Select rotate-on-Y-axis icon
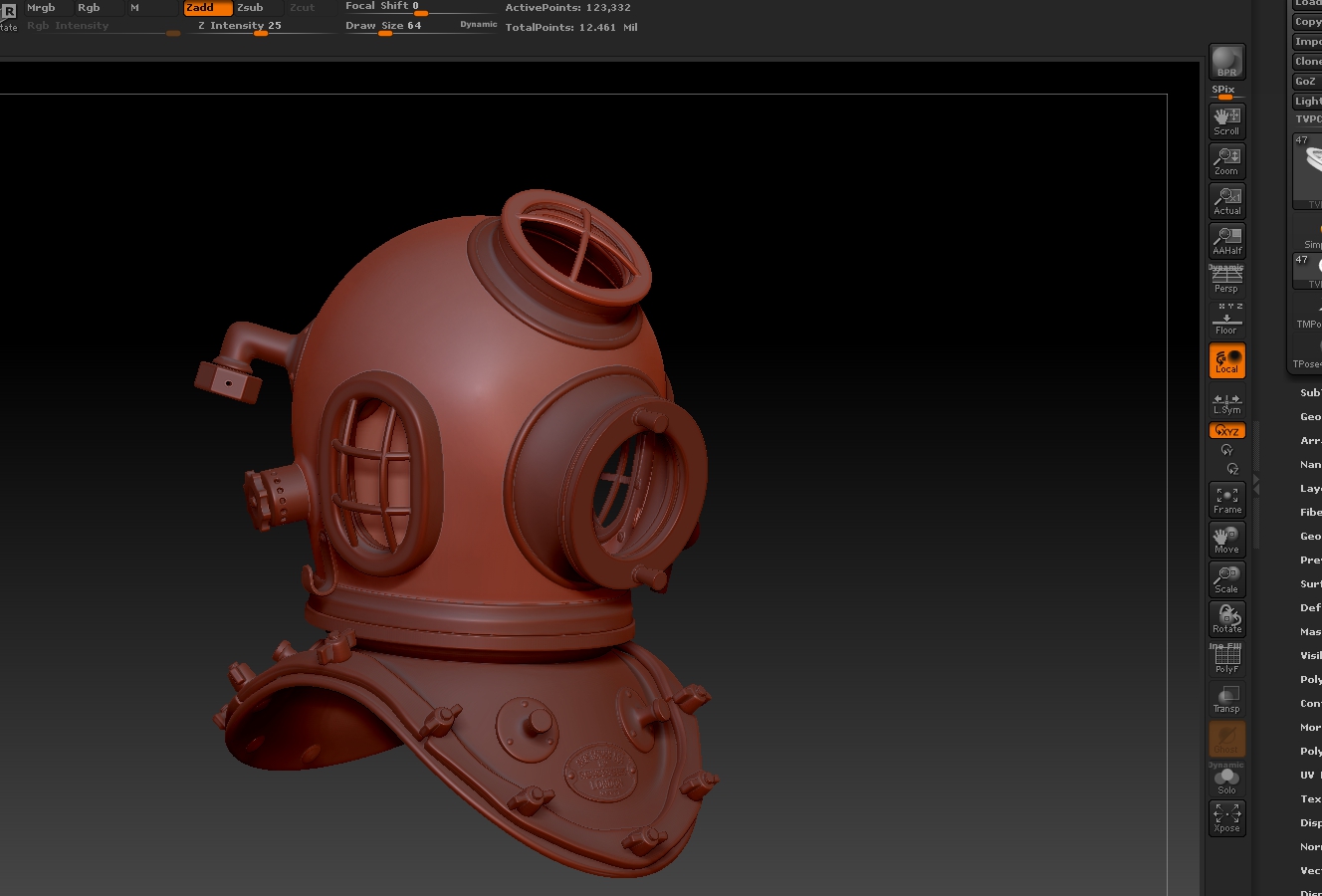 click(1226, 451)
